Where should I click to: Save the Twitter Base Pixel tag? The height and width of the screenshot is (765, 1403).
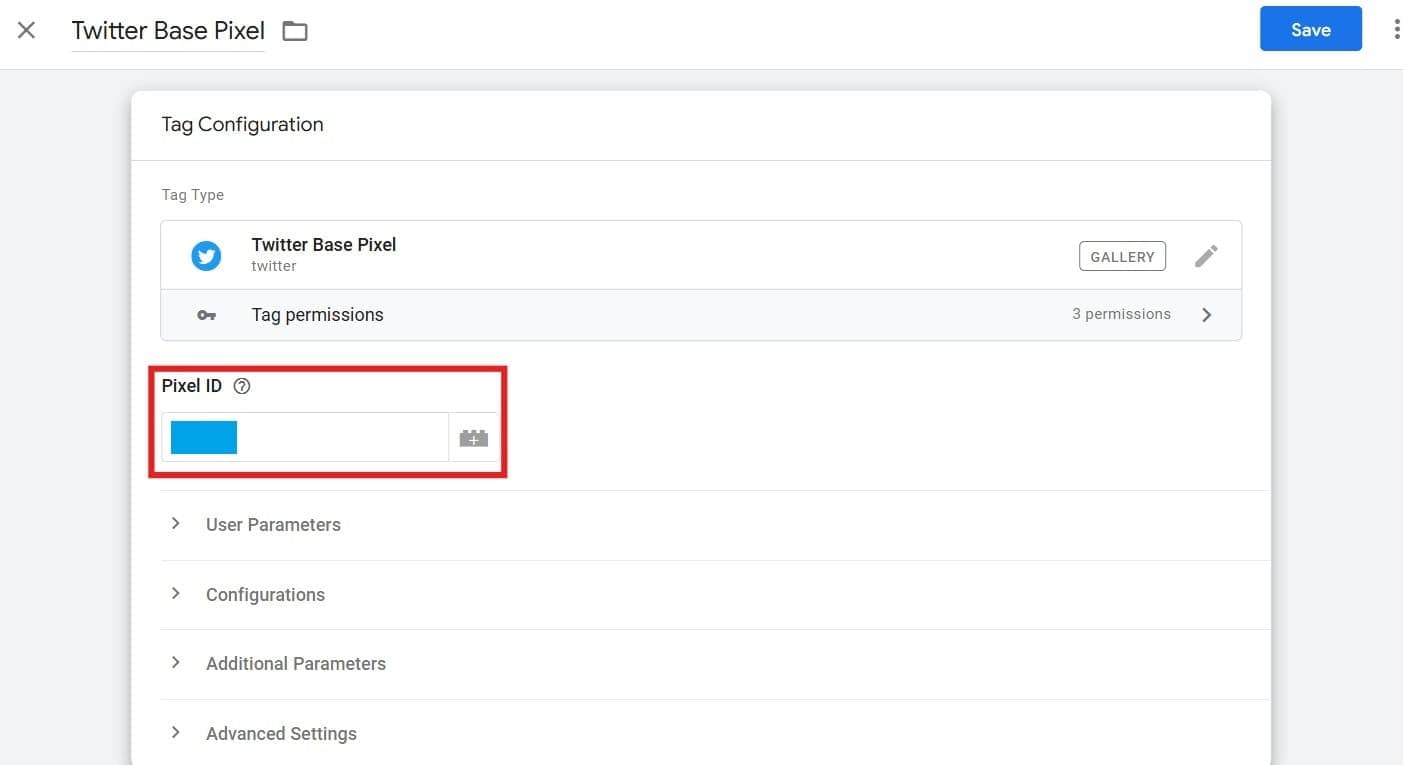(x=1310, y=29)
